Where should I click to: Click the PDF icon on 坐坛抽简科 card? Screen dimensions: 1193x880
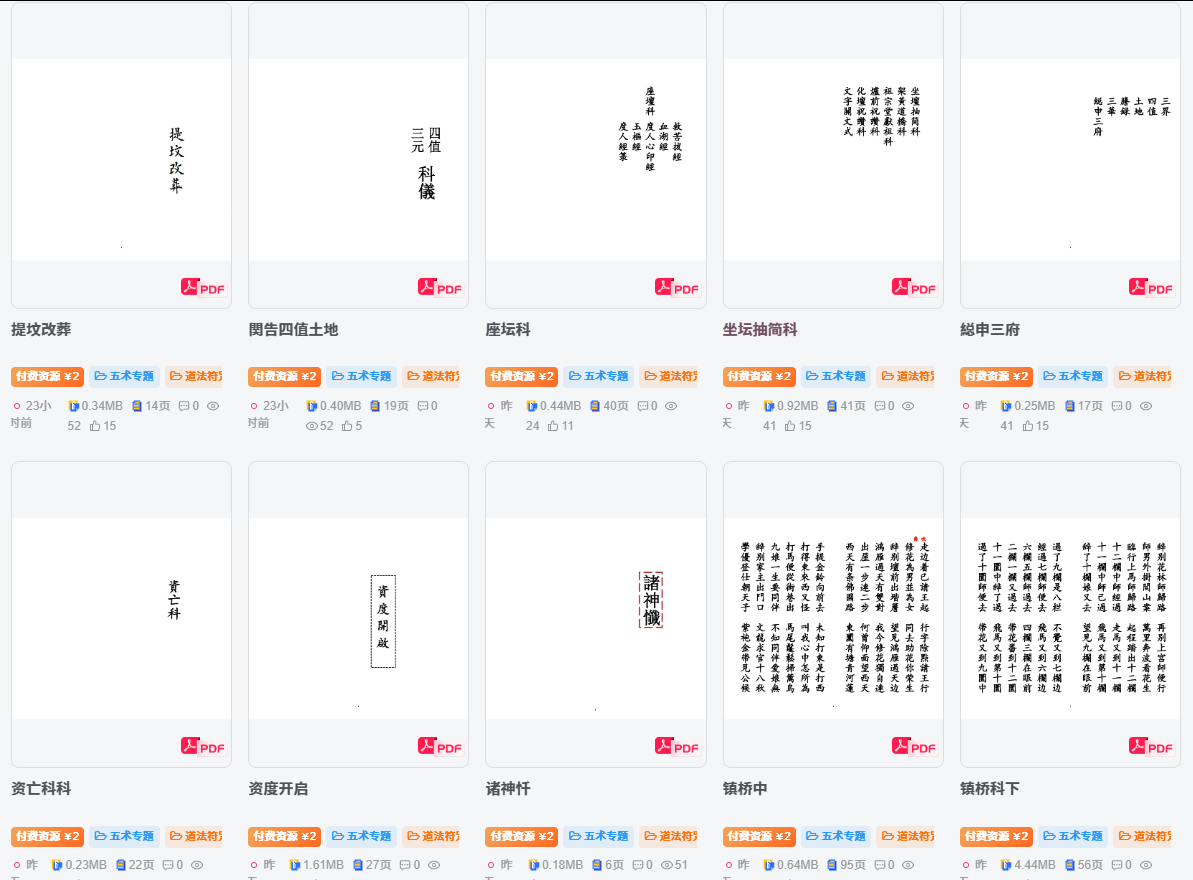click(914, 288)
